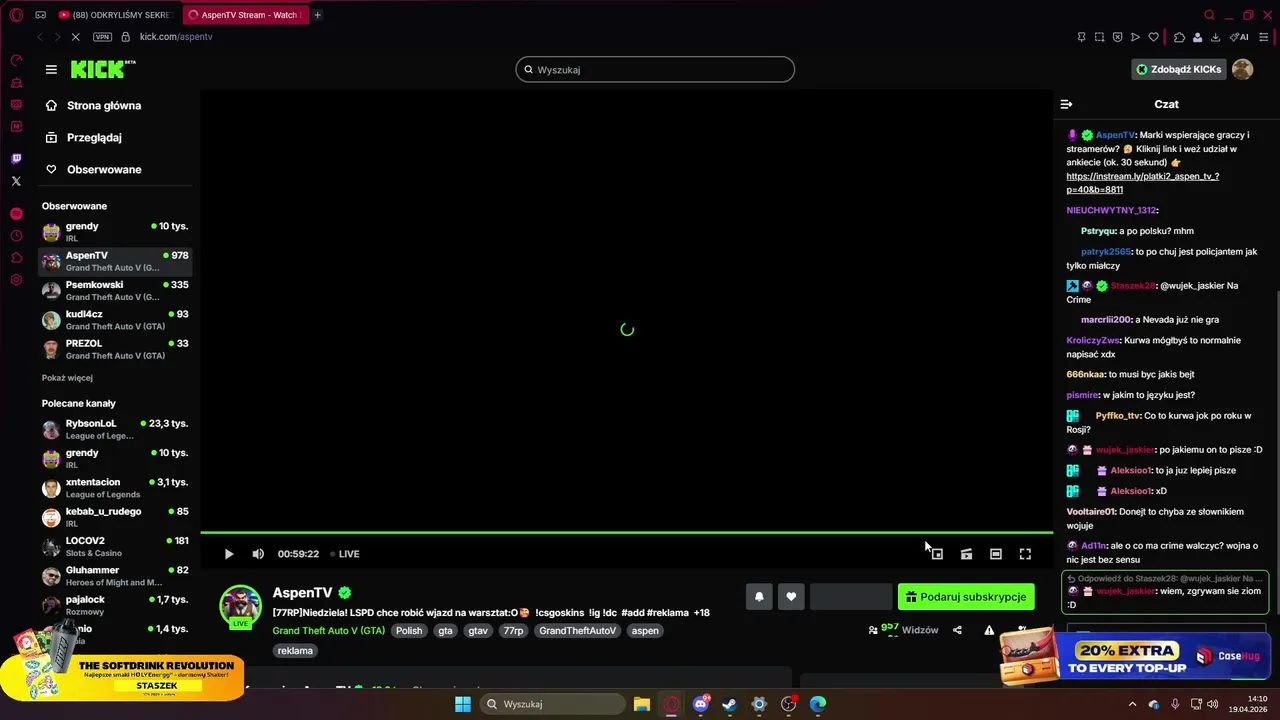
Task: Enter fullscreen mode in the player
Action: pos(1025,554)
